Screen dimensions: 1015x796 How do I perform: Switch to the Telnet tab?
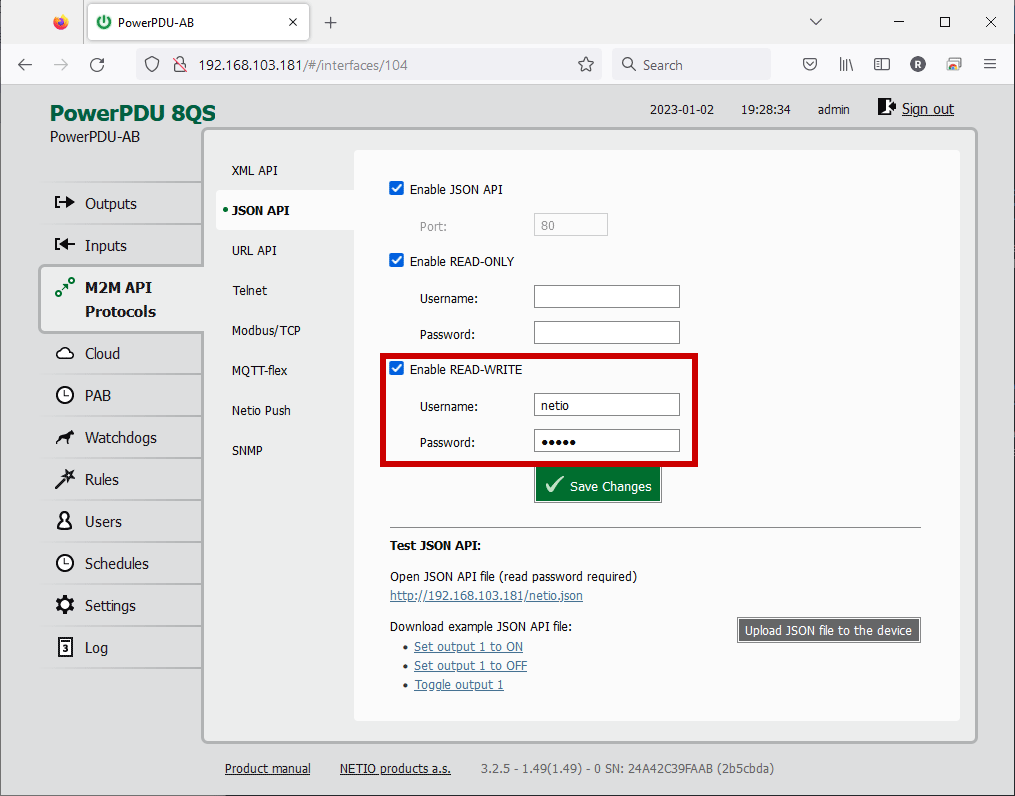click(x=249, y=291)
